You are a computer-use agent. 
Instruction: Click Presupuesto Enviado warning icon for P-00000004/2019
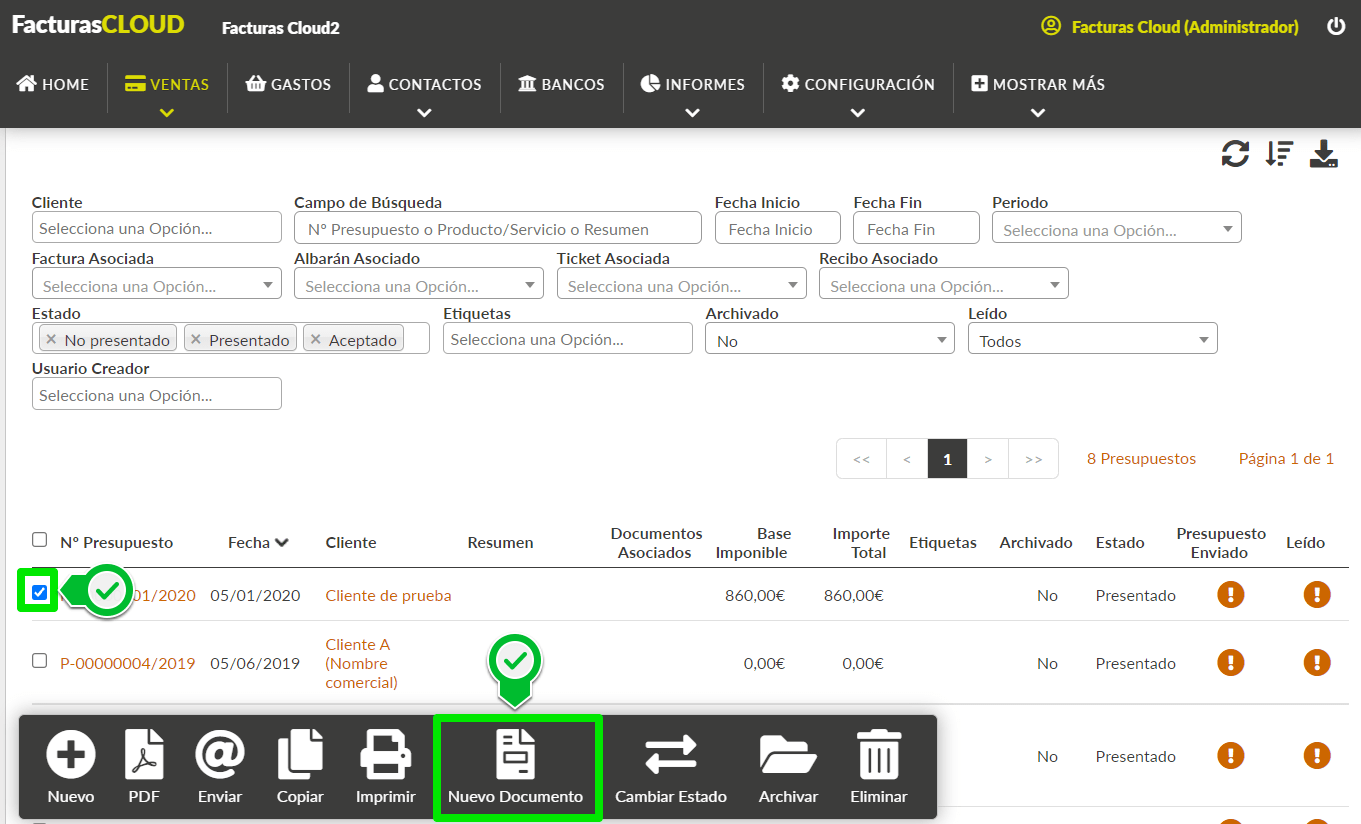[1230, 663]
